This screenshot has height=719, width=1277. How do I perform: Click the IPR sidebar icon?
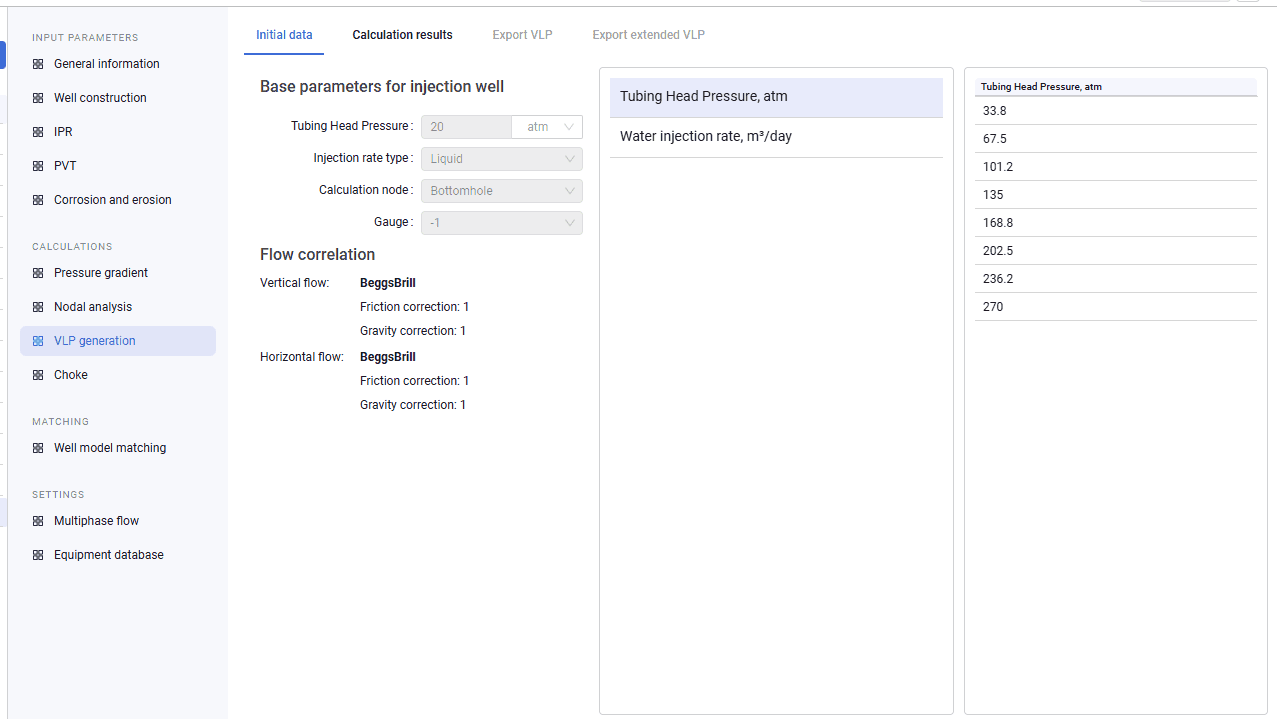pos(38,132)
